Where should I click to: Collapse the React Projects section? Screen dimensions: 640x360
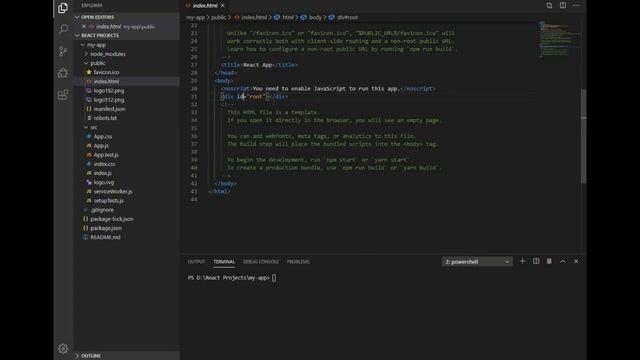coord(127,36)
